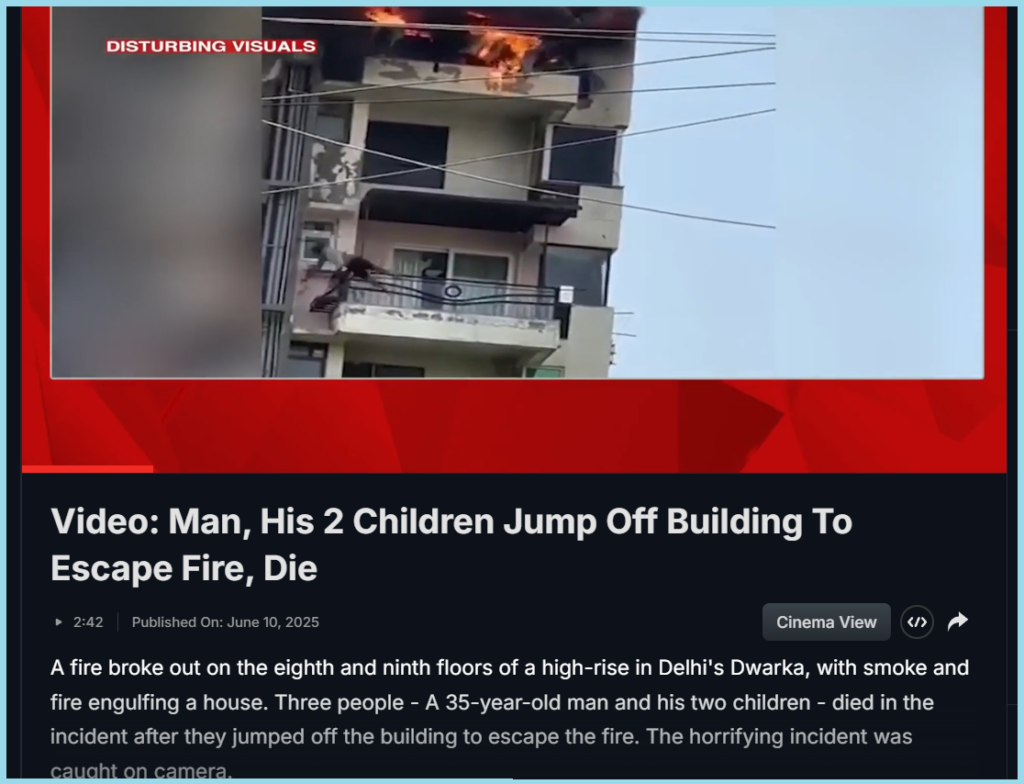Click 'caught on camera' text at the bottom
This screenshot has width=1024, height=784.
pyautogui.click(x=141, y=771)
